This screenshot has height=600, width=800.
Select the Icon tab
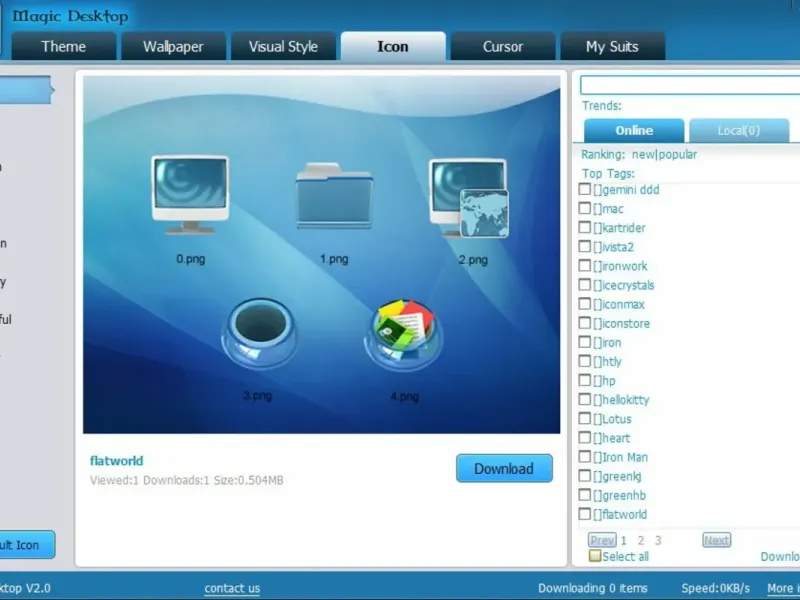pyautogui.click(x=393, y=46)
